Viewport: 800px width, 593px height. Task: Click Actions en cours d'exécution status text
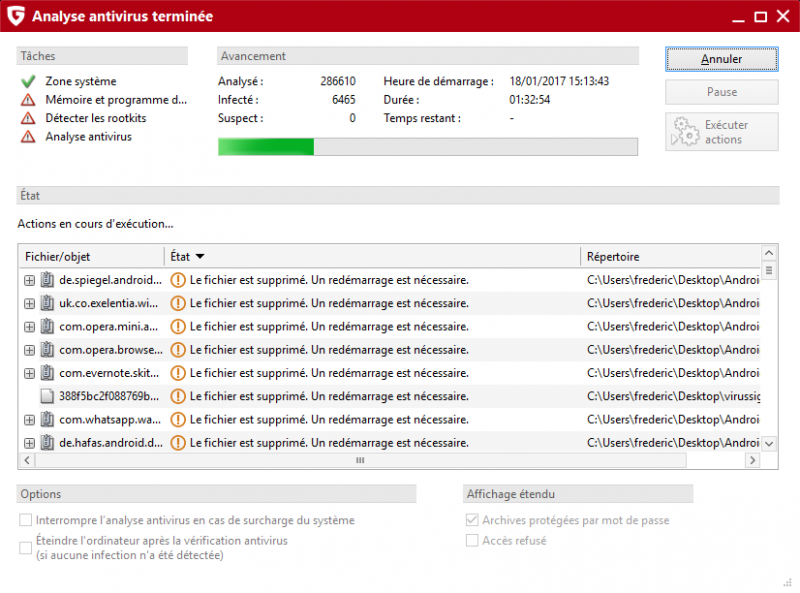coord(95,224)
